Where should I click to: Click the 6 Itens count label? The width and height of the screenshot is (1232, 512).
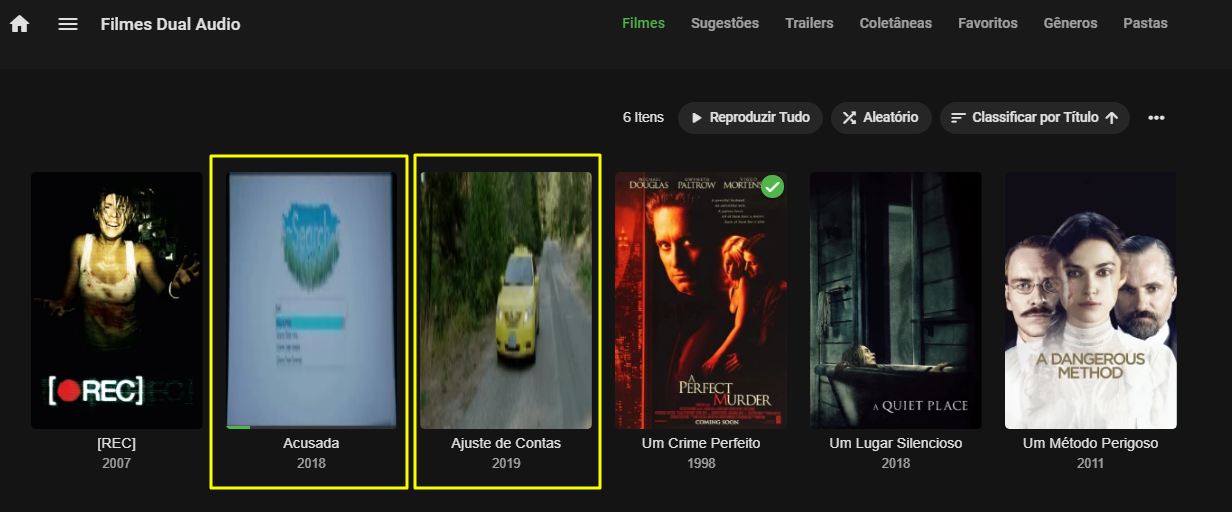pos(643,118)
